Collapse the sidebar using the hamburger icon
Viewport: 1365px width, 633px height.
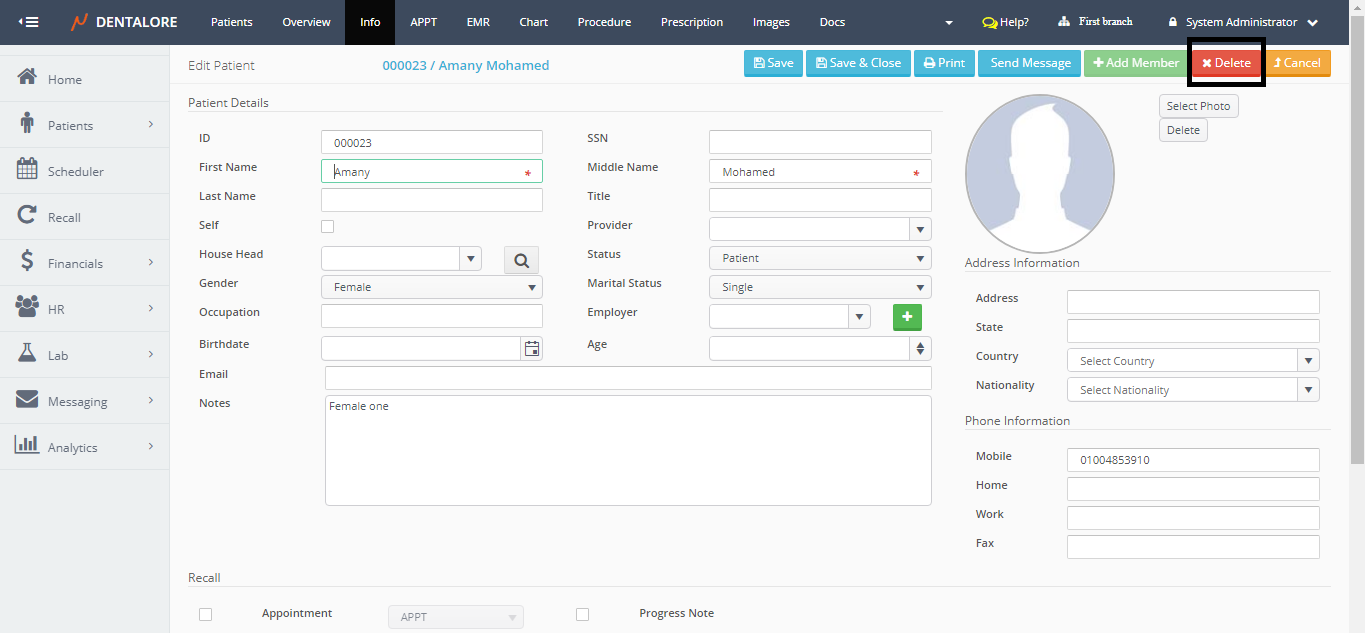point(29,22)
